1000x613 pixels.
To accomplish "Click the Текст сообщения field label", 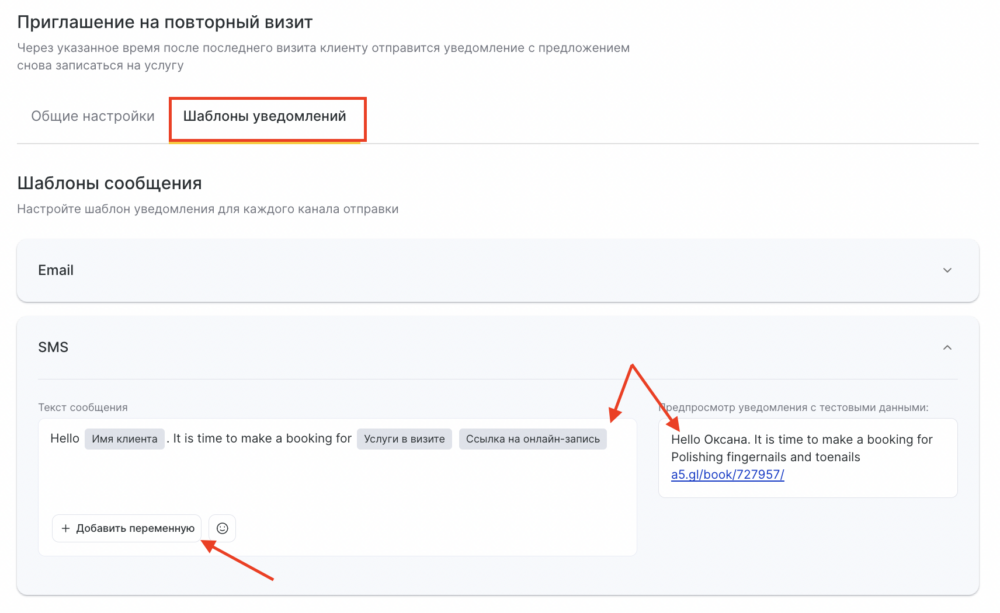I will (x=83, y=407).
